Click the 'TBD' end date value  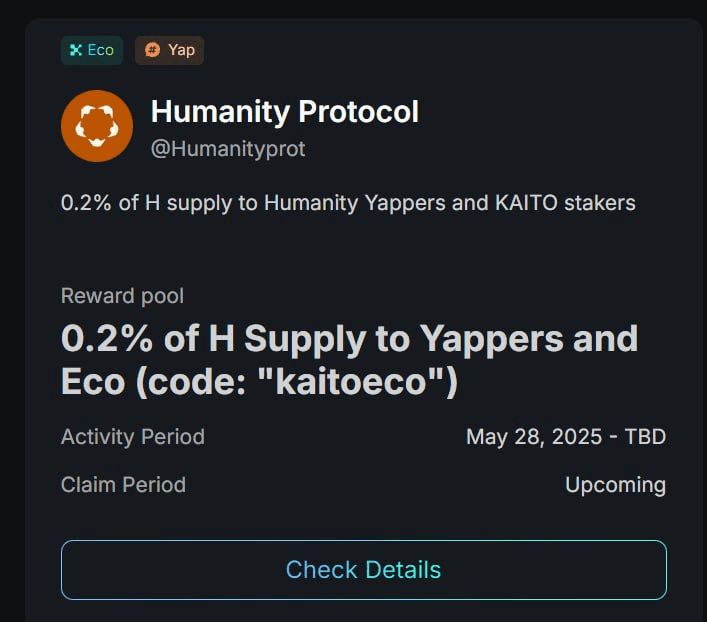tap(645, 437)
